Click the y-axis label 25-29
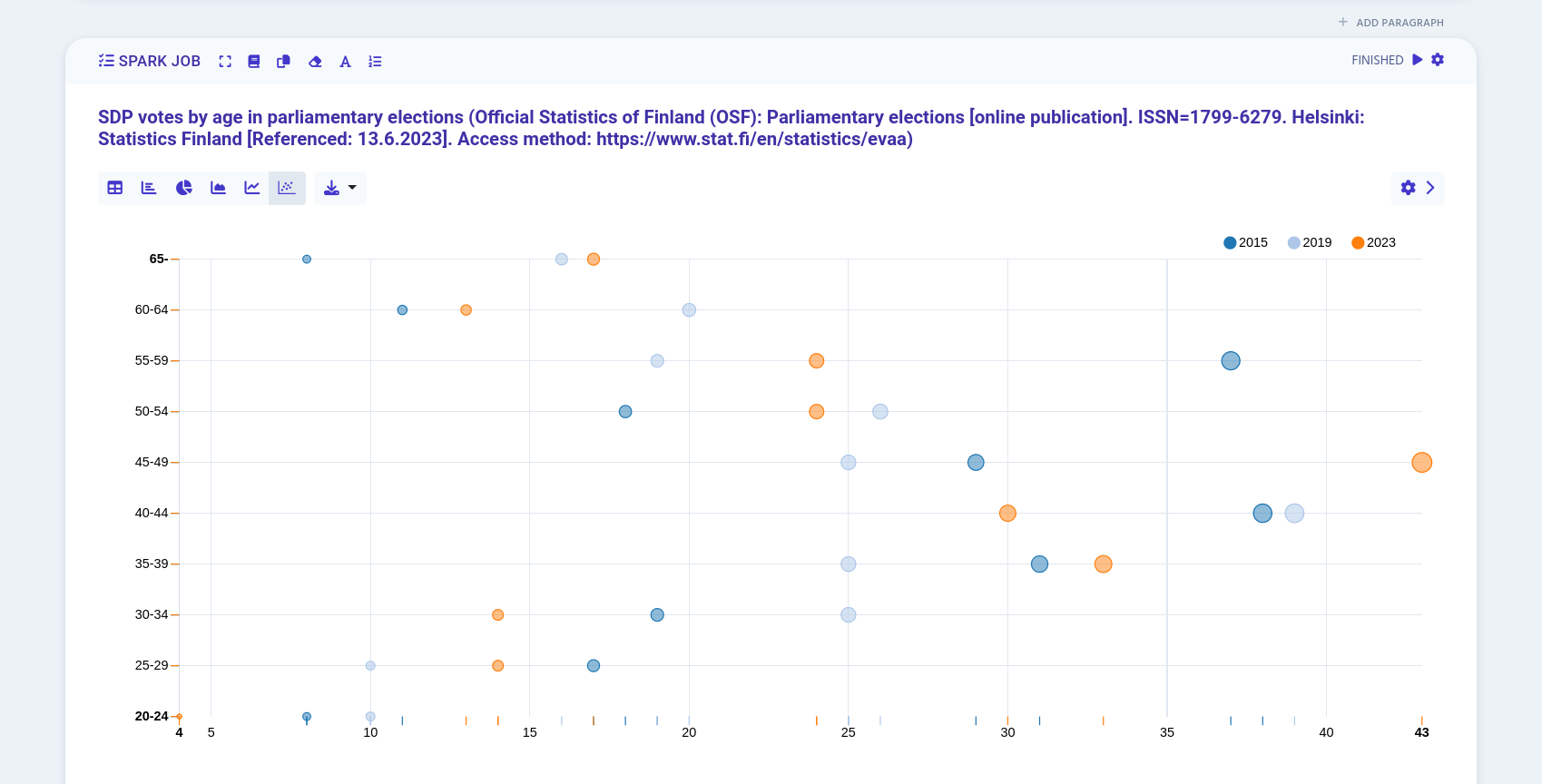 click(152, 665)
